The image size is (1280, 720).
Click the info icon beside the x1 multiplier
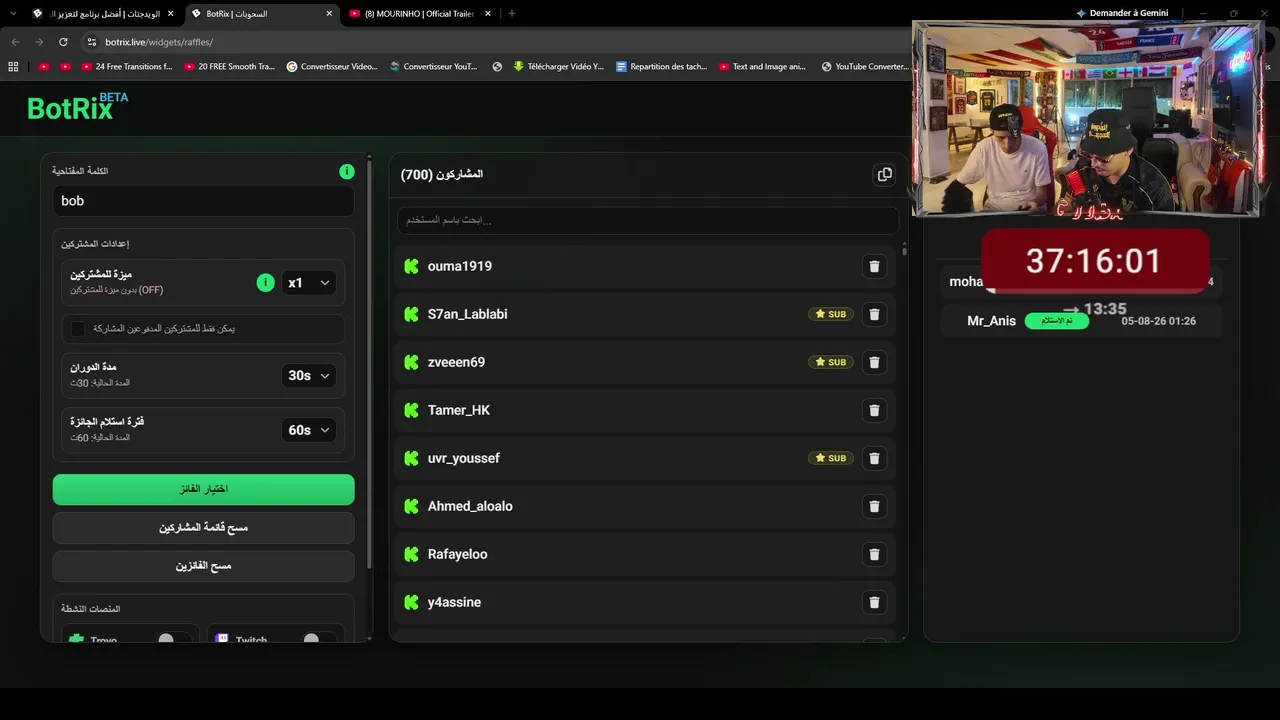[x=265, y=283]
